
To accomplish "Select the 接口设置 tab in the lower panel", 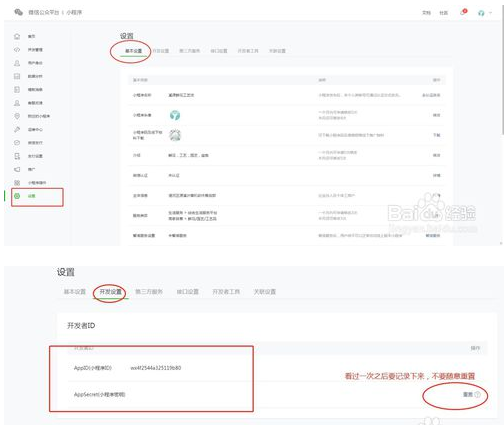I will [188, 292].
